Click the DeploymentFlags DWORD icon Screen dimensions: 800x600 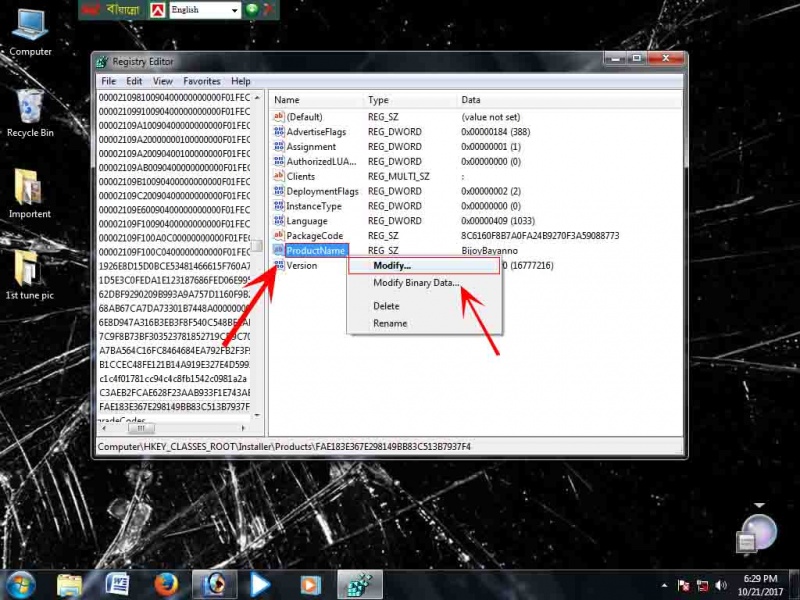[279, 191]
